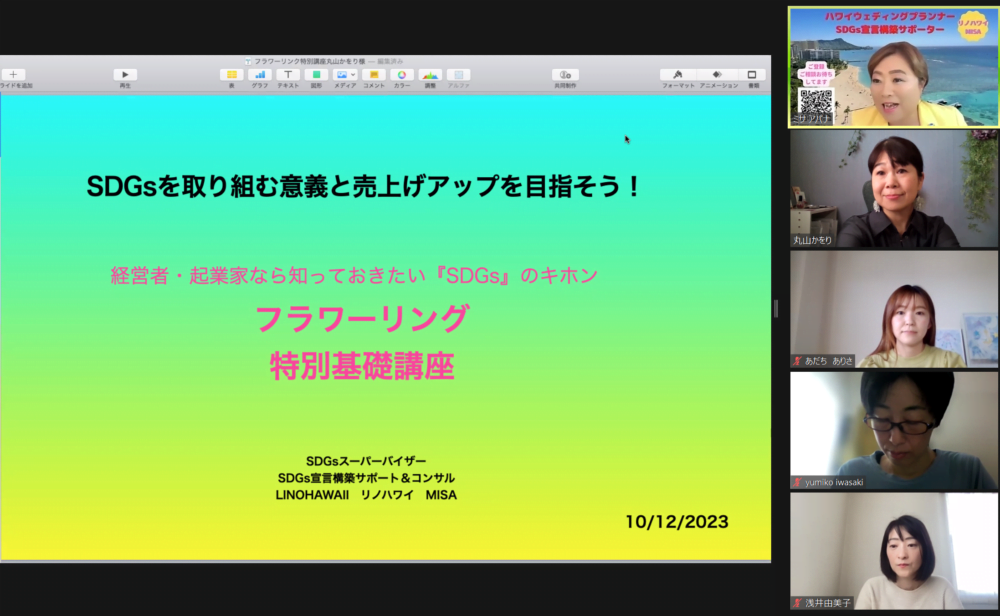The image size is (1000, 616).
Task: Toggle the Animate (アニメーション) panel
Action: tap(718, 74)
